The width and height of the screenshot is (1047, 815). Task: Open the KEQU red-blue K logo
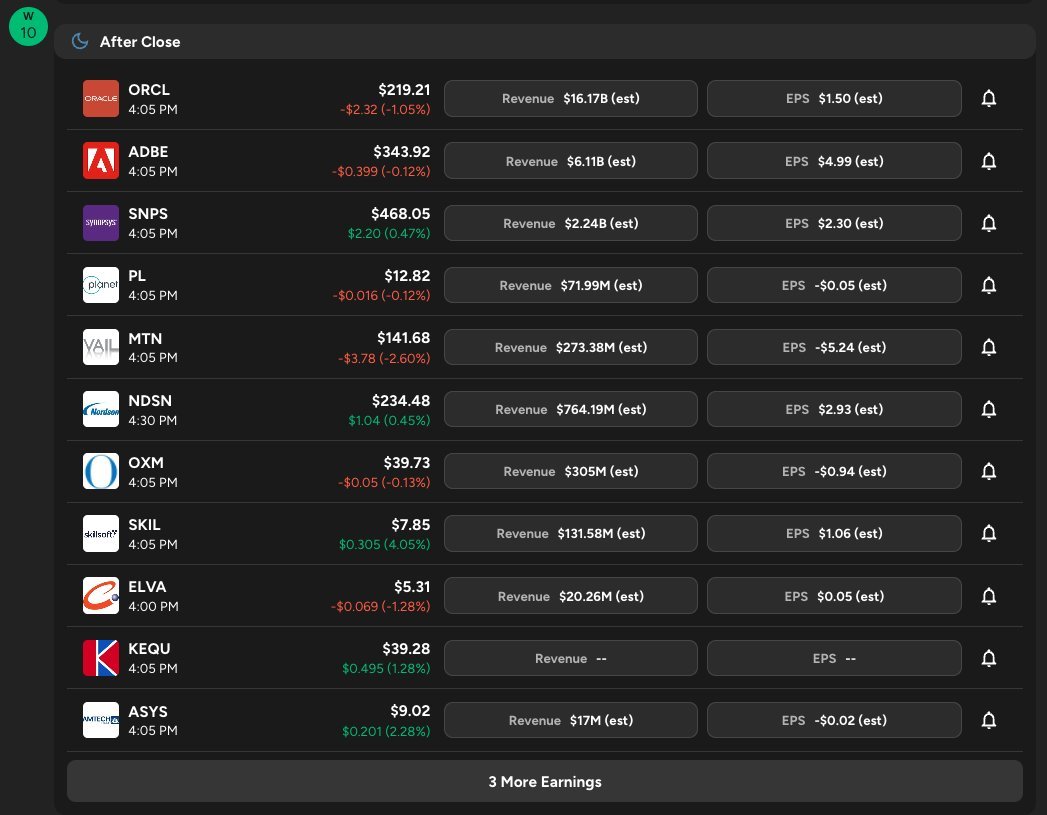[x=101, y=657]
